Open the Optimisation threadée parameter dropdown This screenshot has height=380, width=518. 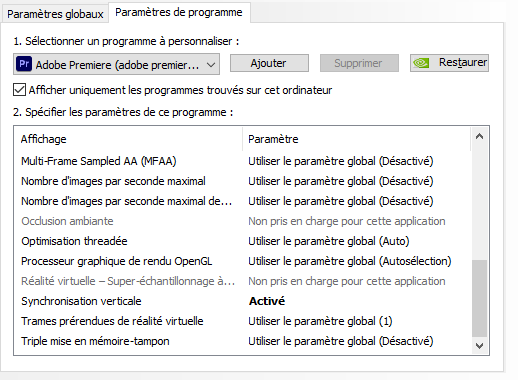click(x=329, y=241)
